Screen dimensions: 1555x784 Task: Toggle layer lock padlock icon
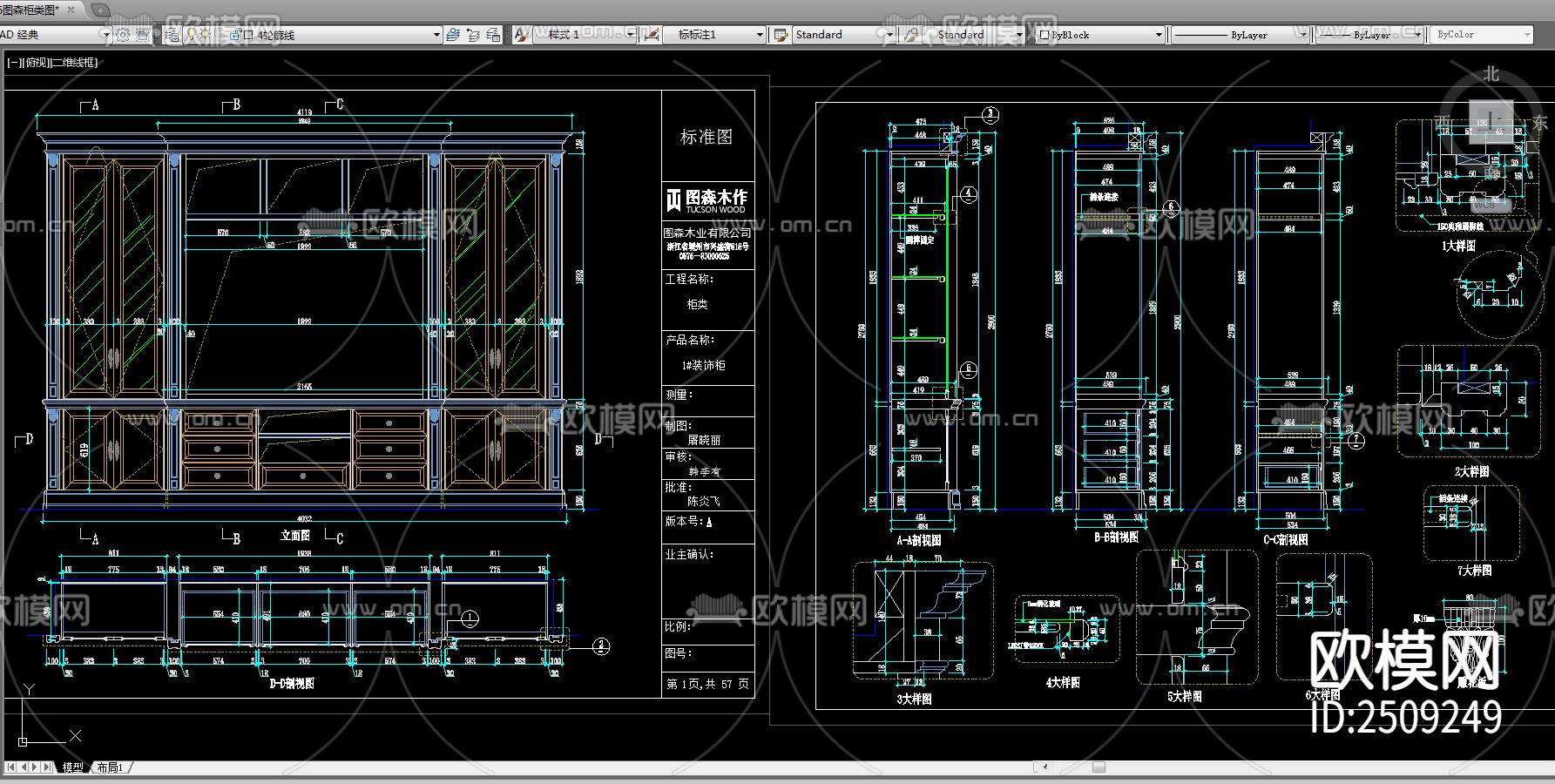click(x=235, y=35)
